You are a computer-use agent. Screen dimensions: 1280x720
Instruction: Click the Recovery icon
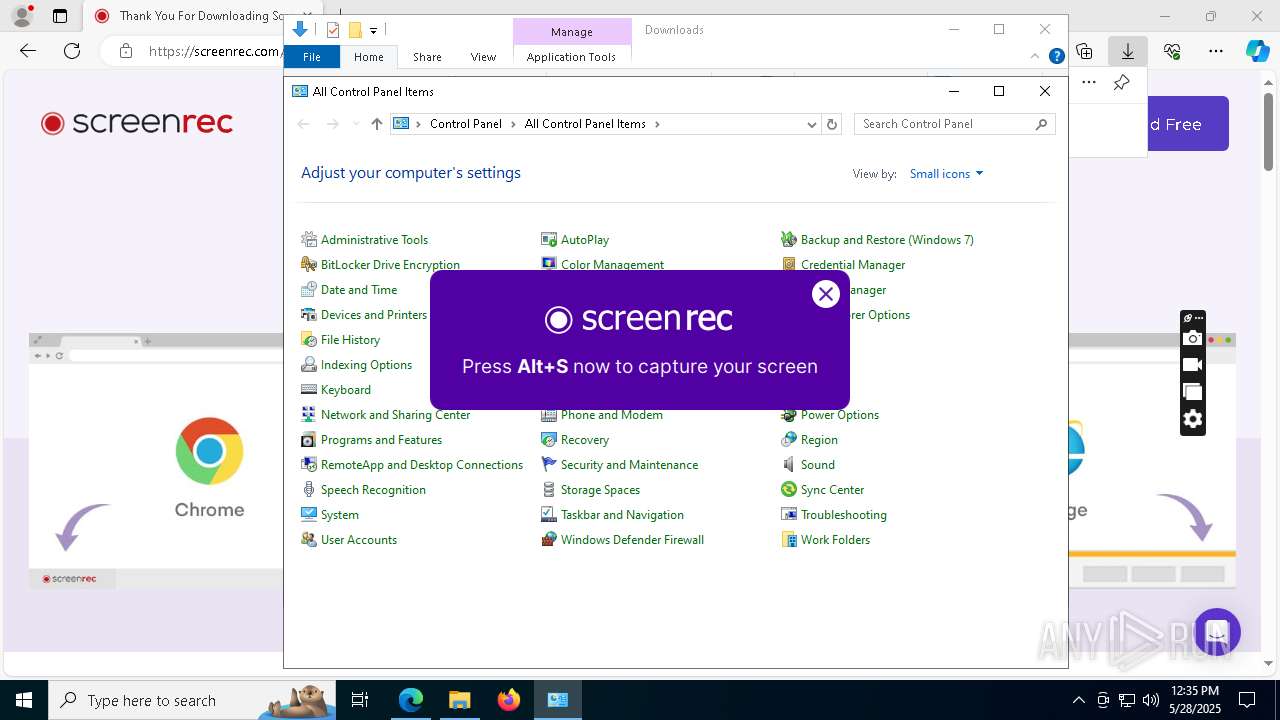549,440
